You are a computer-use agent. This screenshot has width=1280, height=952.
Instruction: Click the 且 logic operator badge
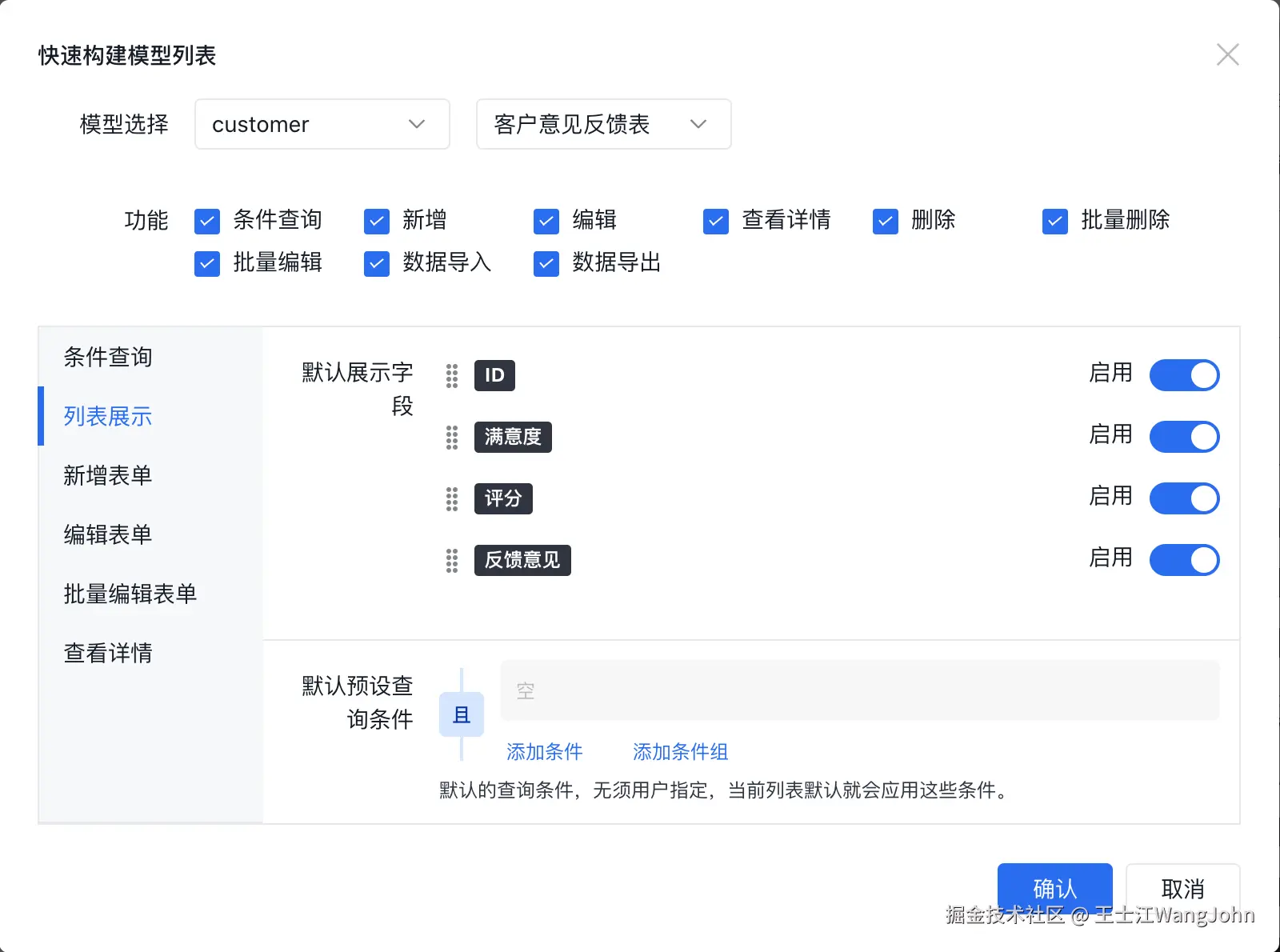462,715
